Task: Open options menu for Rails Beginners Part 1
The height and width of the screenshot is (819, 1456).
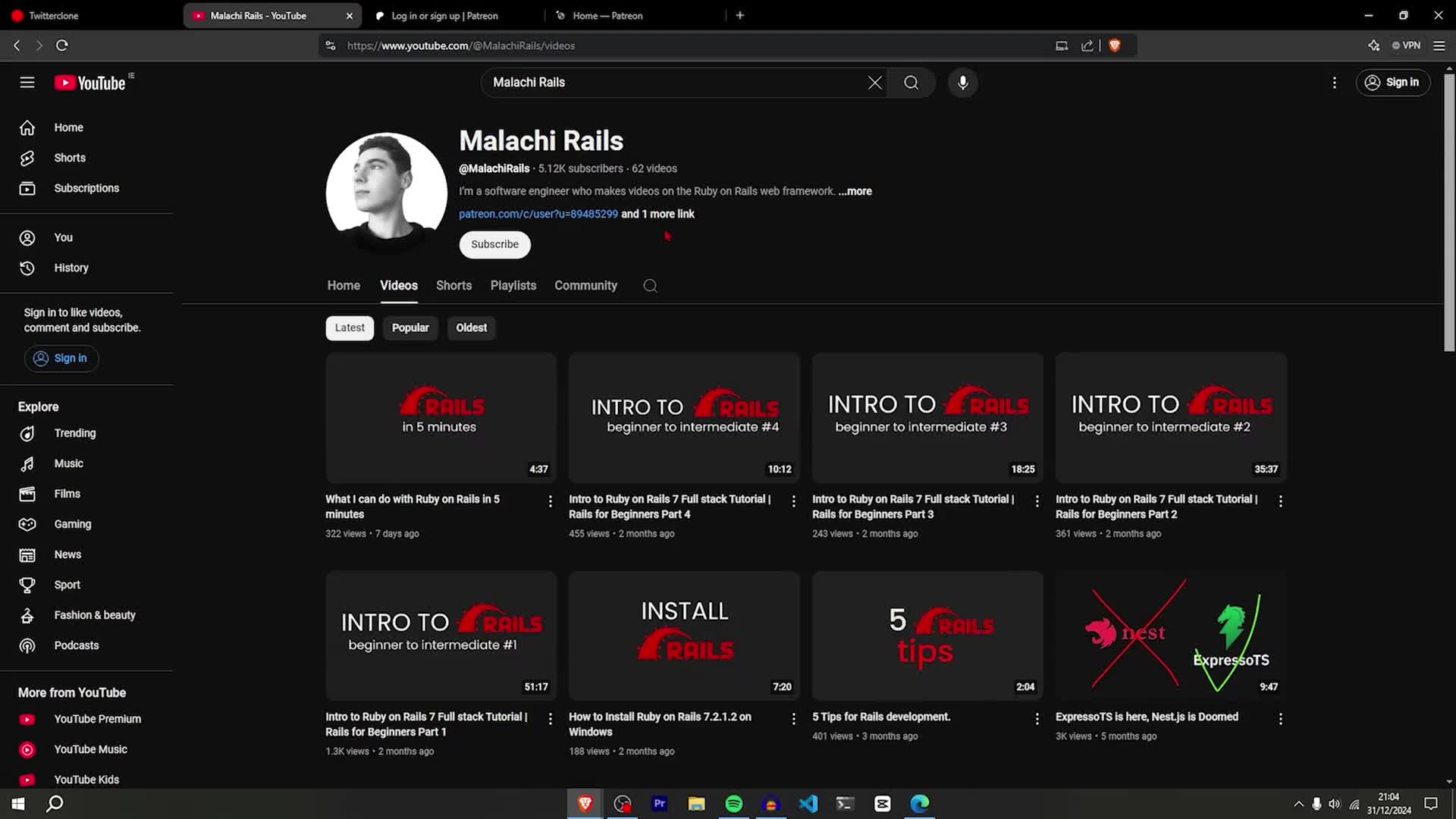Action: tap(551, 719)
